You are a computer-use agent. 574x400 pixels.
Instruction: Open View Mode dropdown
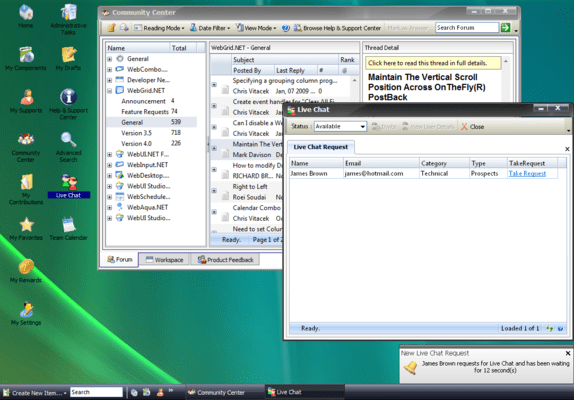(x=256, y=28)
